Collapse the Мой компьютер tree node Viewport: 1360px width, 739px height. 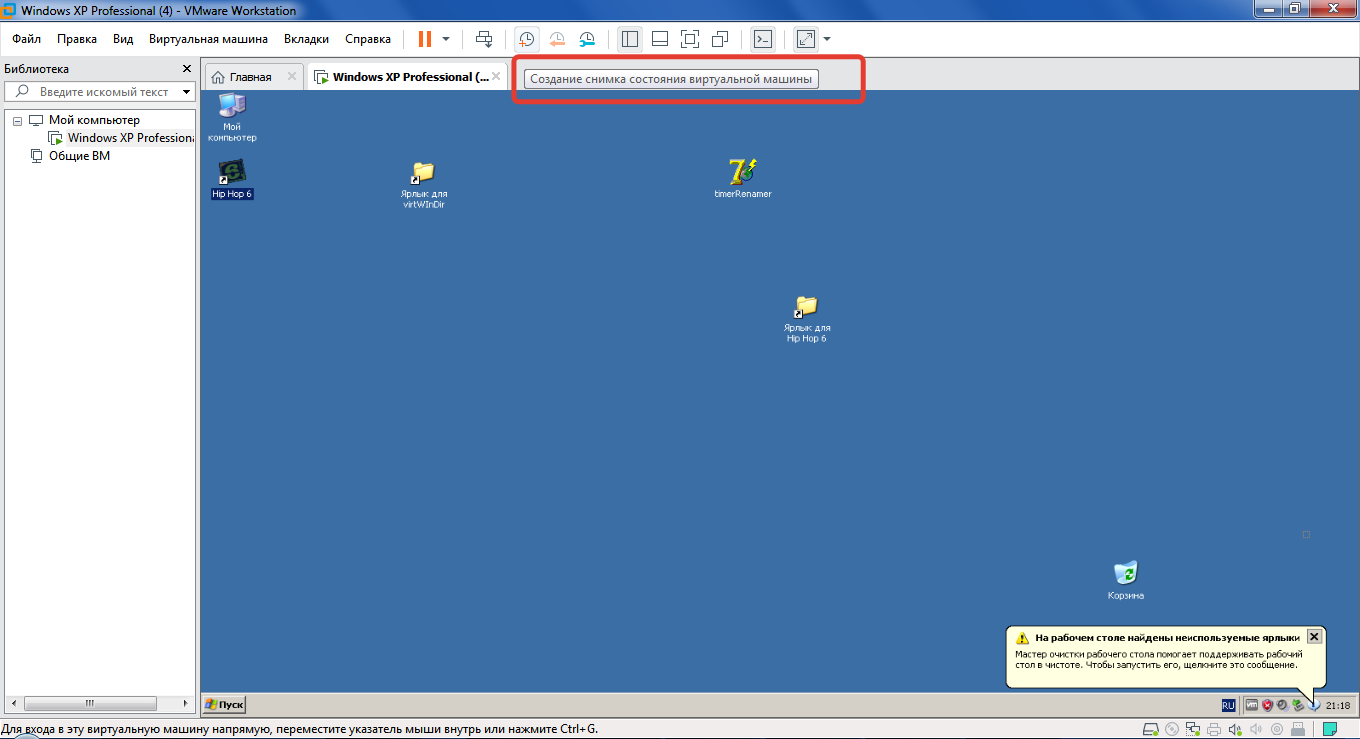click(x=17, y=120)
